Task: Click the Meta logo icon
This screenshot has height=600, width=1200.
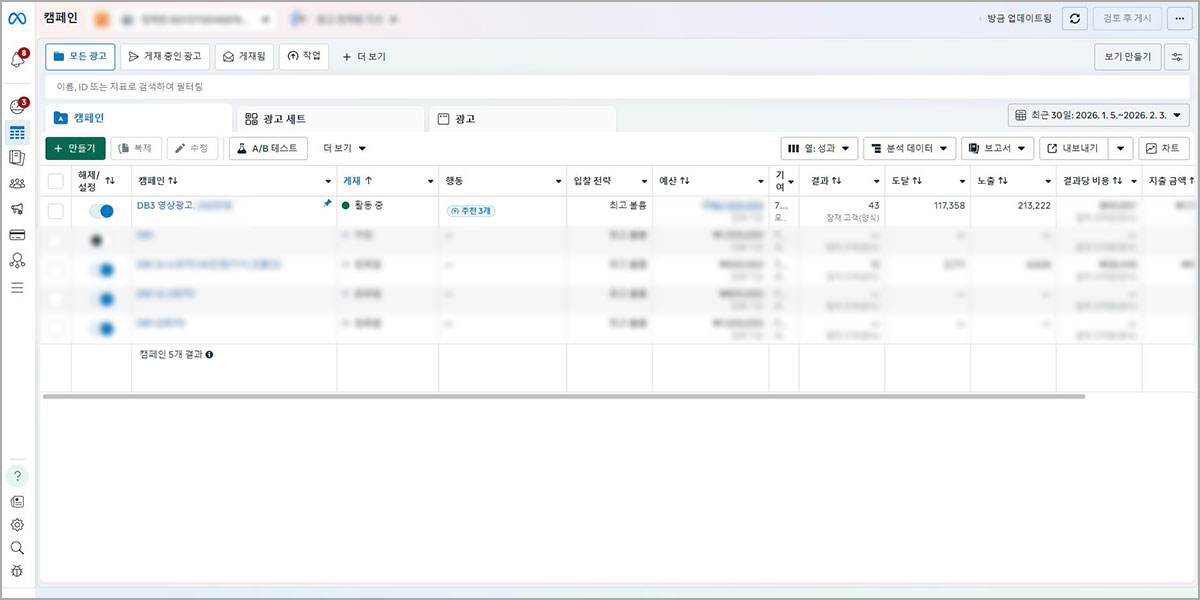Action: tap(17, 18)
